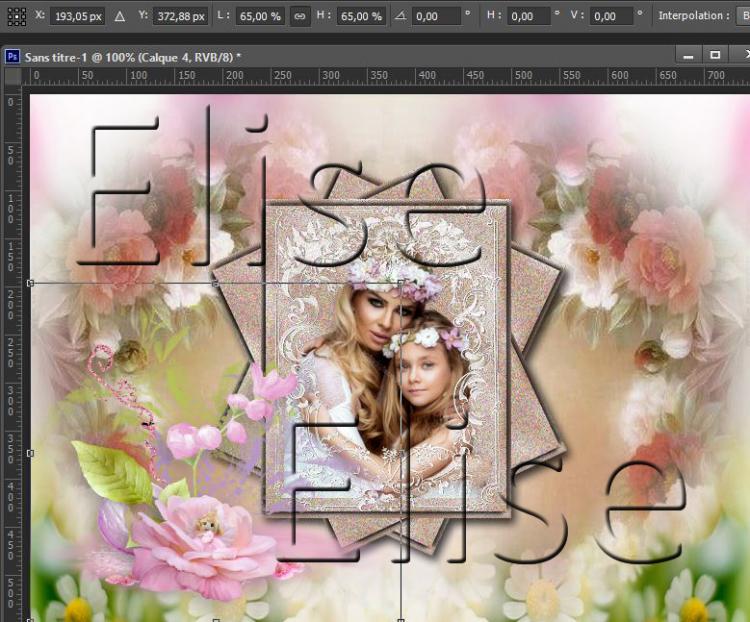
Task: Click the top-left transform handle
Action: (30, 284)
